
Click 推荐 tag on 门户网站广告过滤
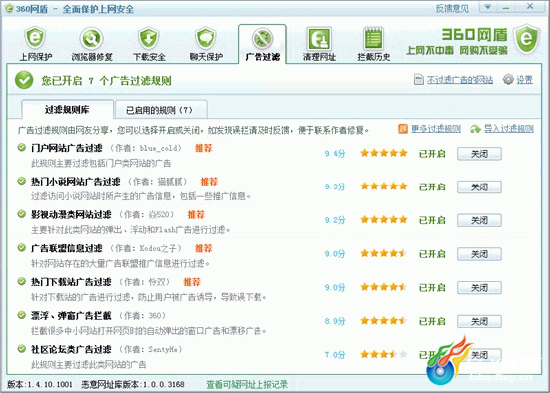pyautogui.click(x=204, y=148)
